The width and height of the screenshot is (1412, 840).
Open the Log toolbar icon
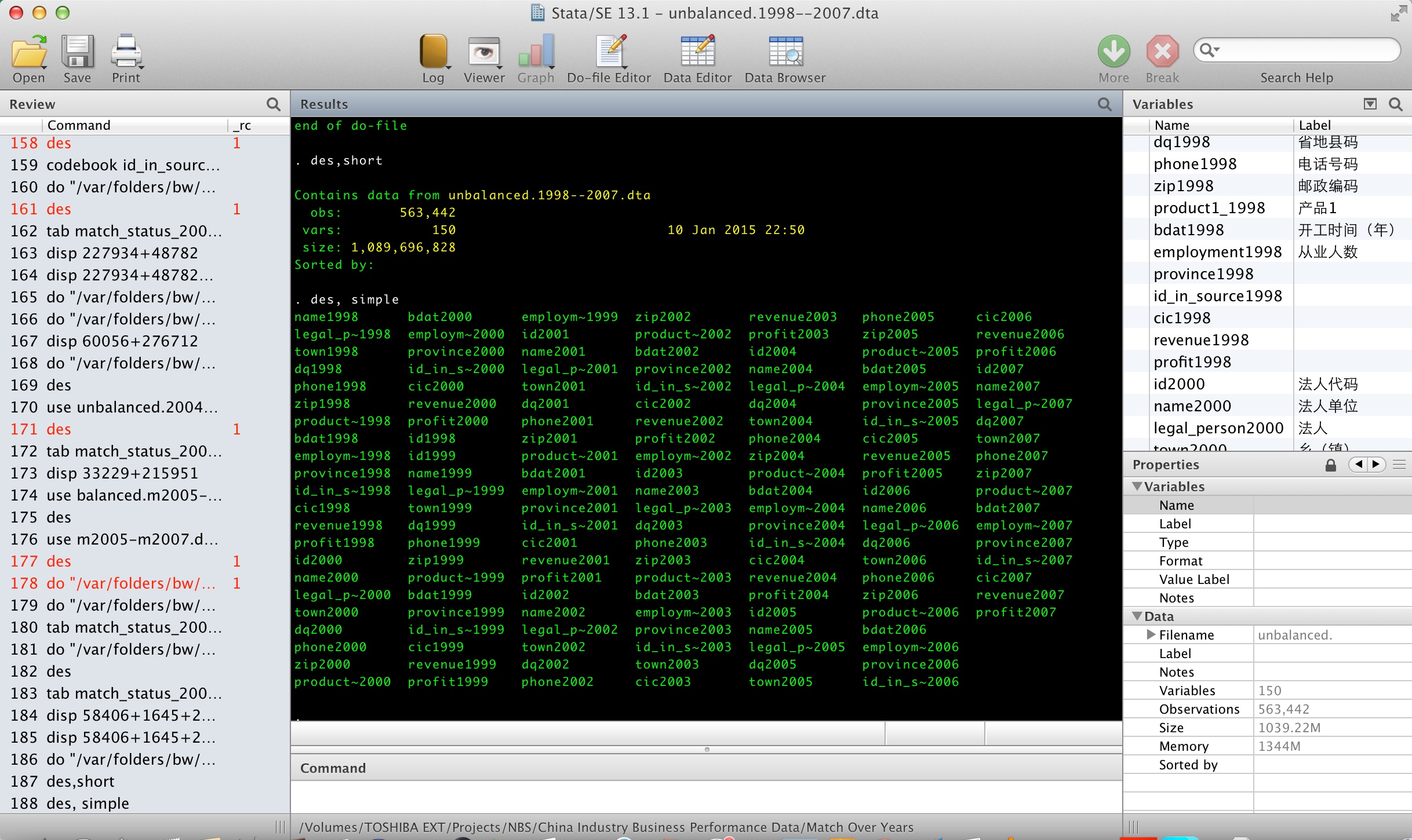point(433,52)
